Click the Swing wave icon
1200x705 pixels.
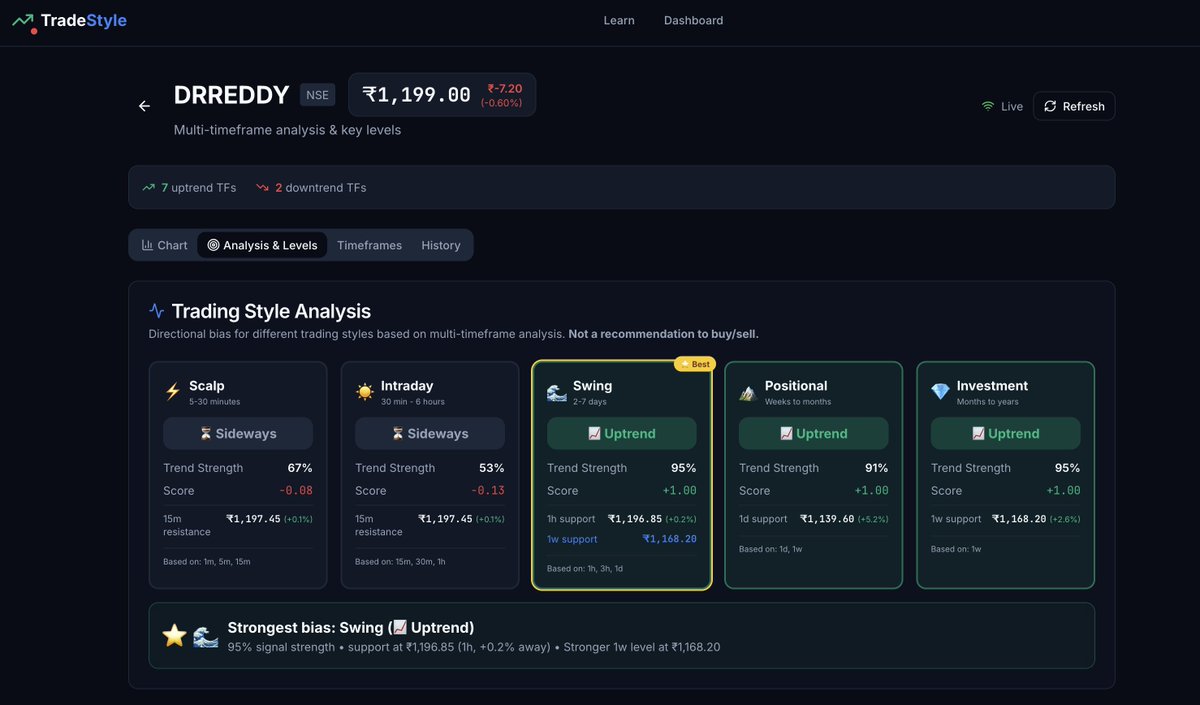(557, 392)
